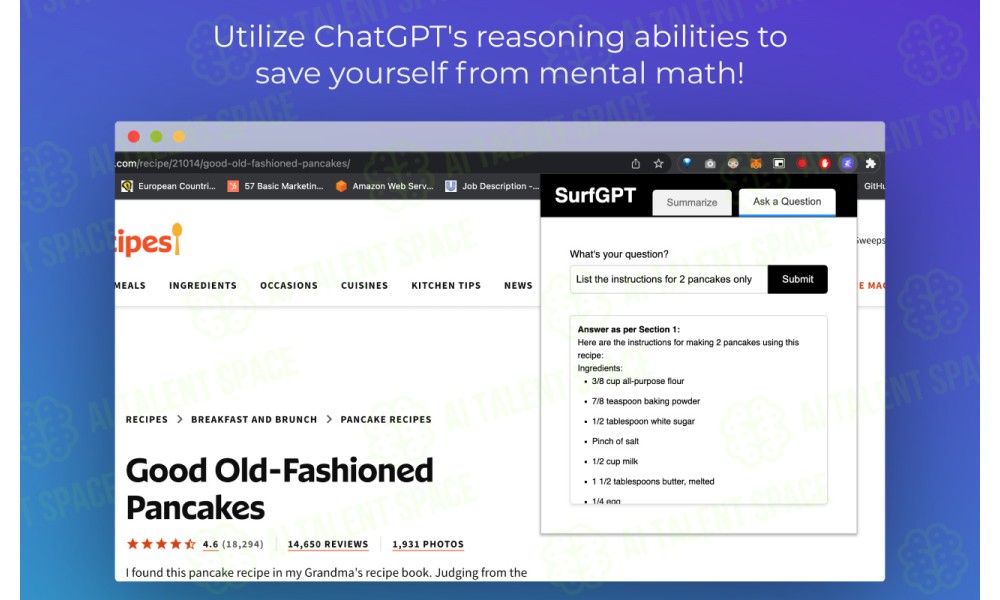Open the SurfGPT purple extension icon
This screenshot has height=600, width=1000.
[847, 164]
